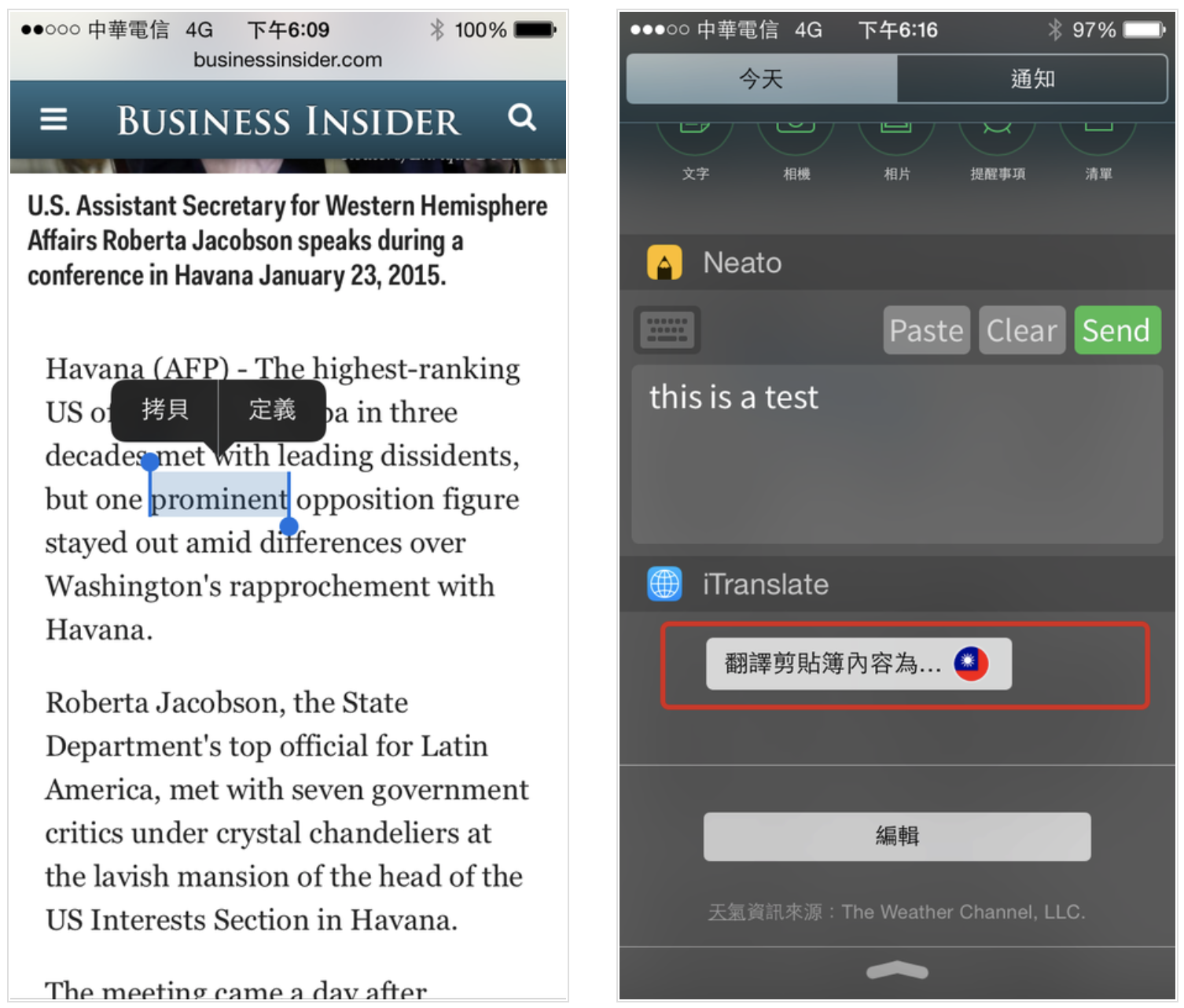The image size is (1184, 1008).
Task: Tap the Paste button in Neato
Action: coord(926,330)
